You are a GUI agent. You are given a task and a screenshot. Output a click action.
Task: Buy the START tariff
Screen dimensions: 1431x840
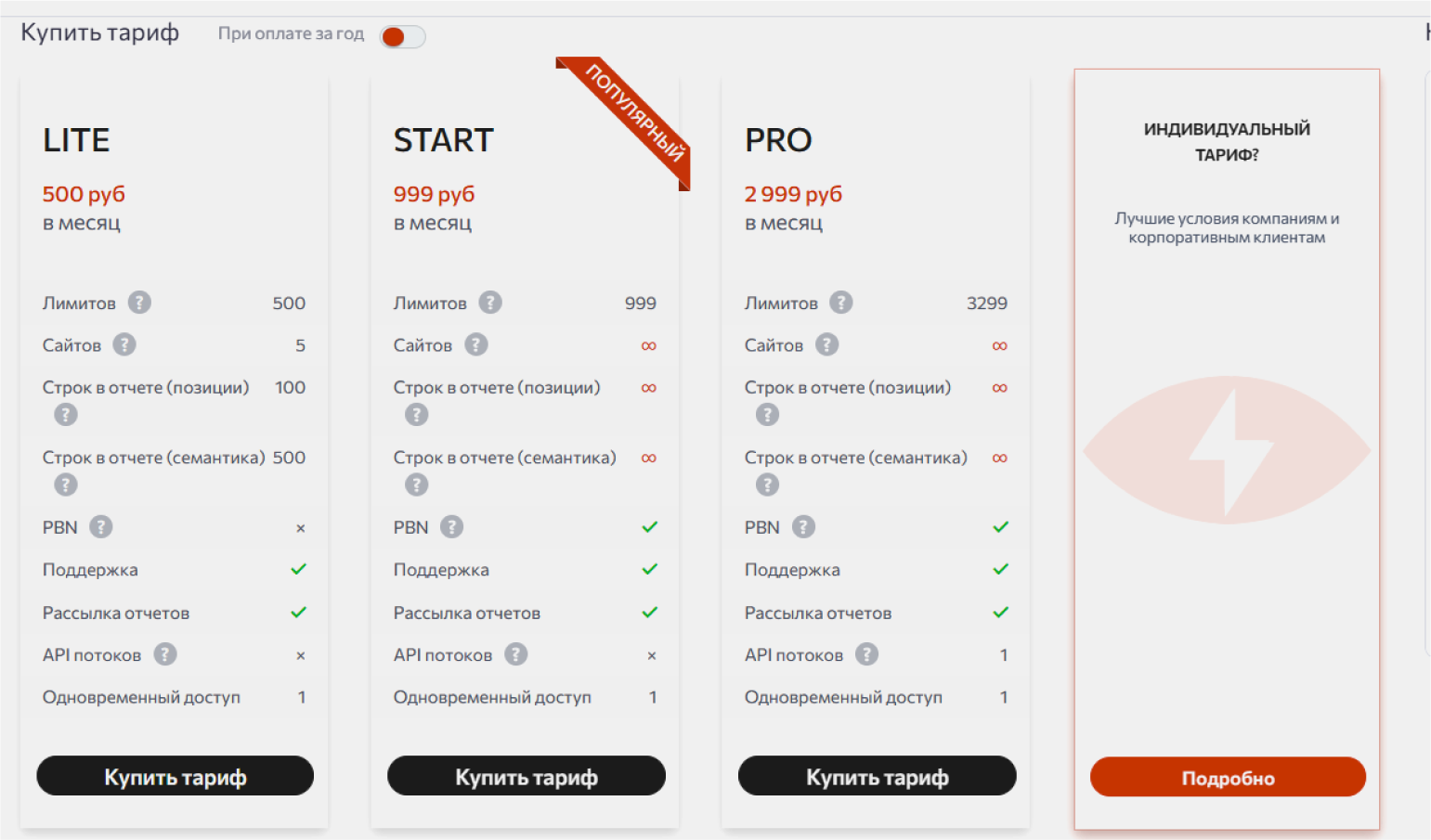click(x=526, y=776)
